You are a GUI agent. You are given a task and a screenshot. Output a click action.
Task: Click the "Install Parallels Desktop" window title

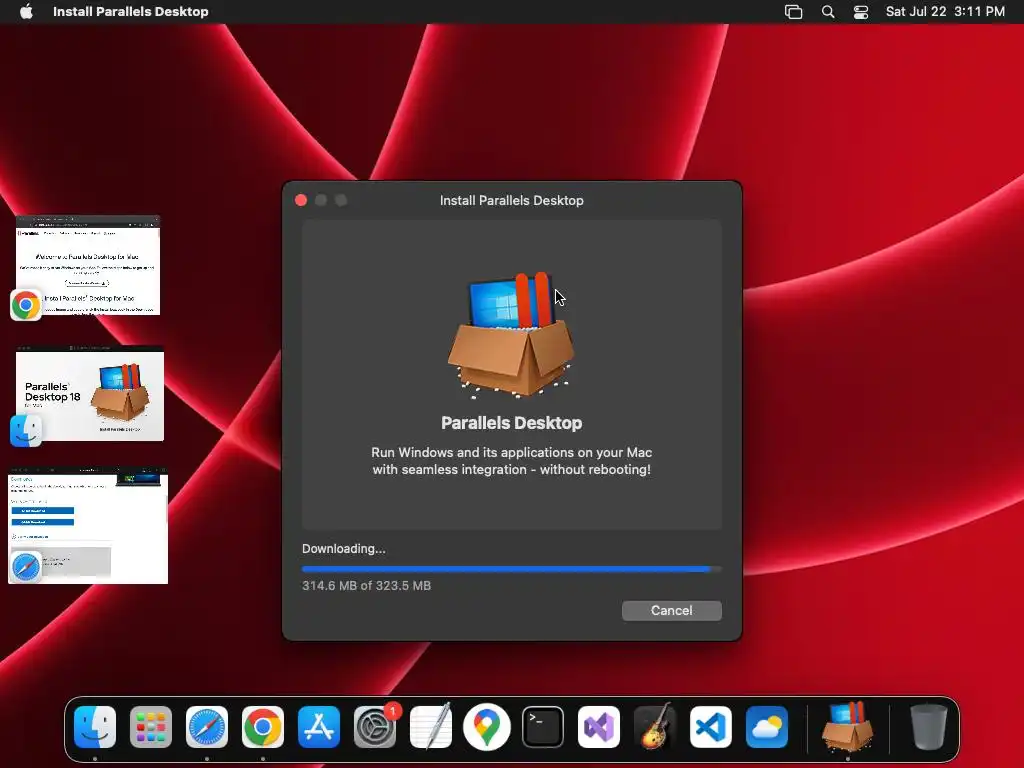point(511,200)
